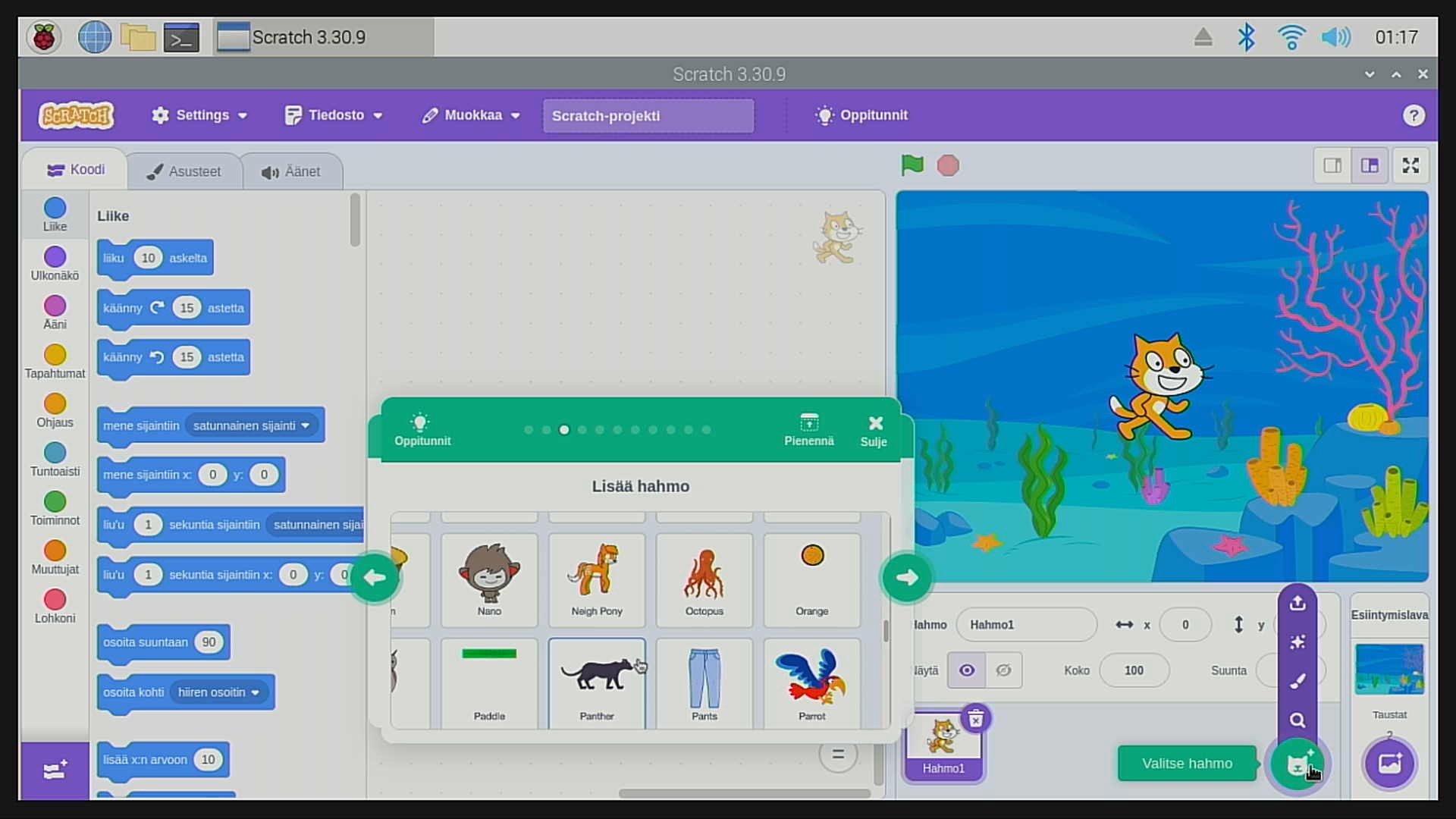Click the Bluetooth tray icon
1456x819 pixels.
pos(1246,37)
